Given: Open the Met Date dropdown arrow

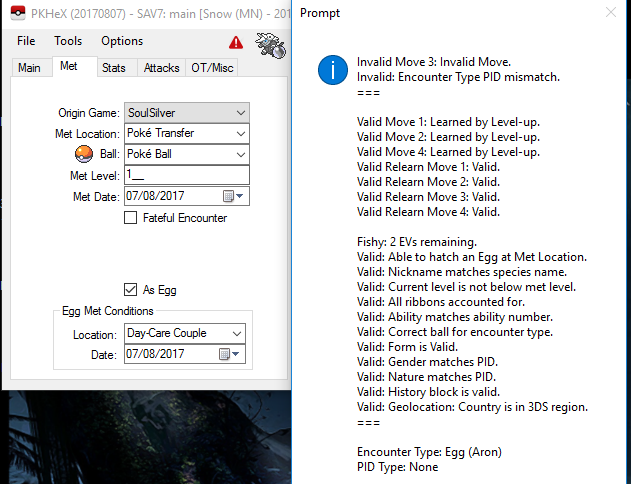Looking at the screenshot, I should (240, 196).
